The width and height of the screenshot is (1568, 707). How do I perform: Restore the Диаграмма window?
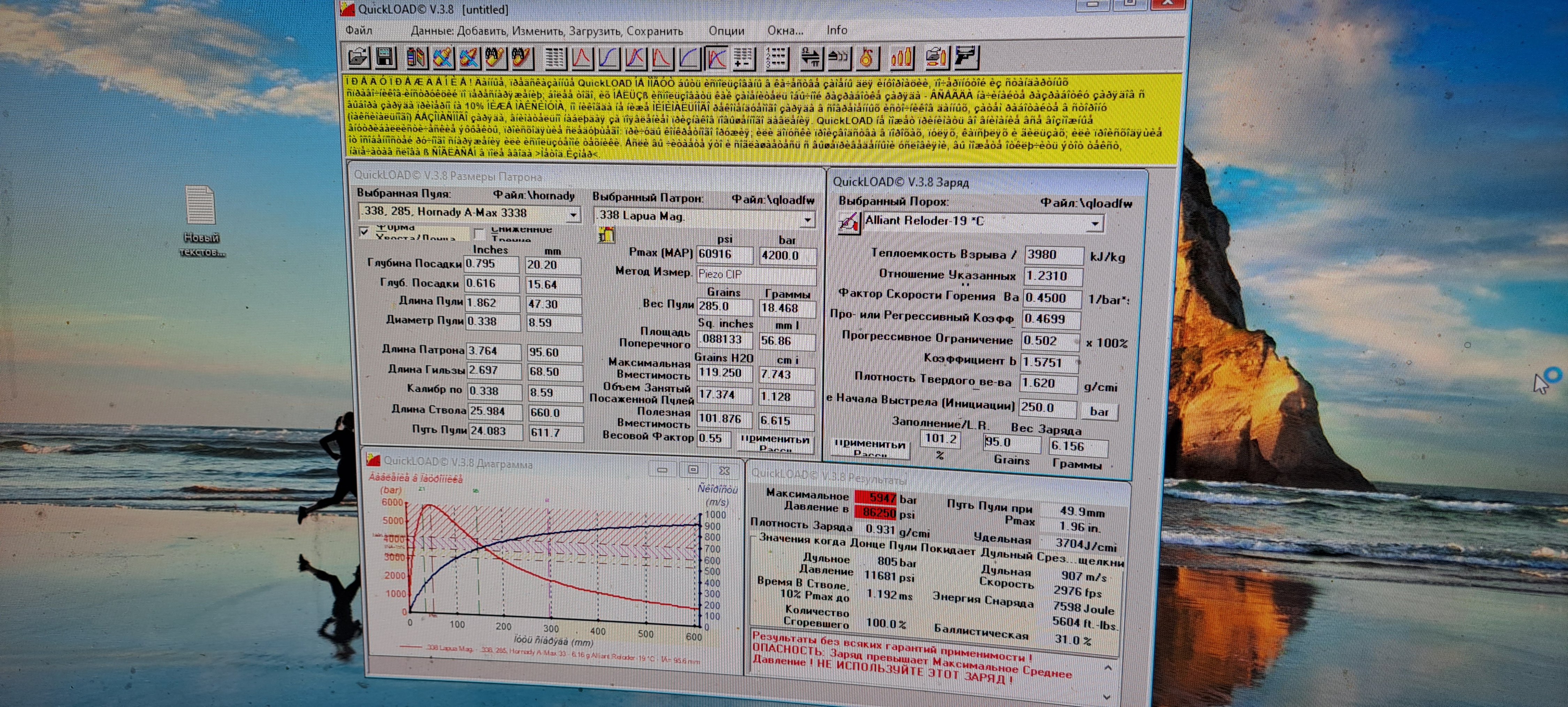point(693,470)
